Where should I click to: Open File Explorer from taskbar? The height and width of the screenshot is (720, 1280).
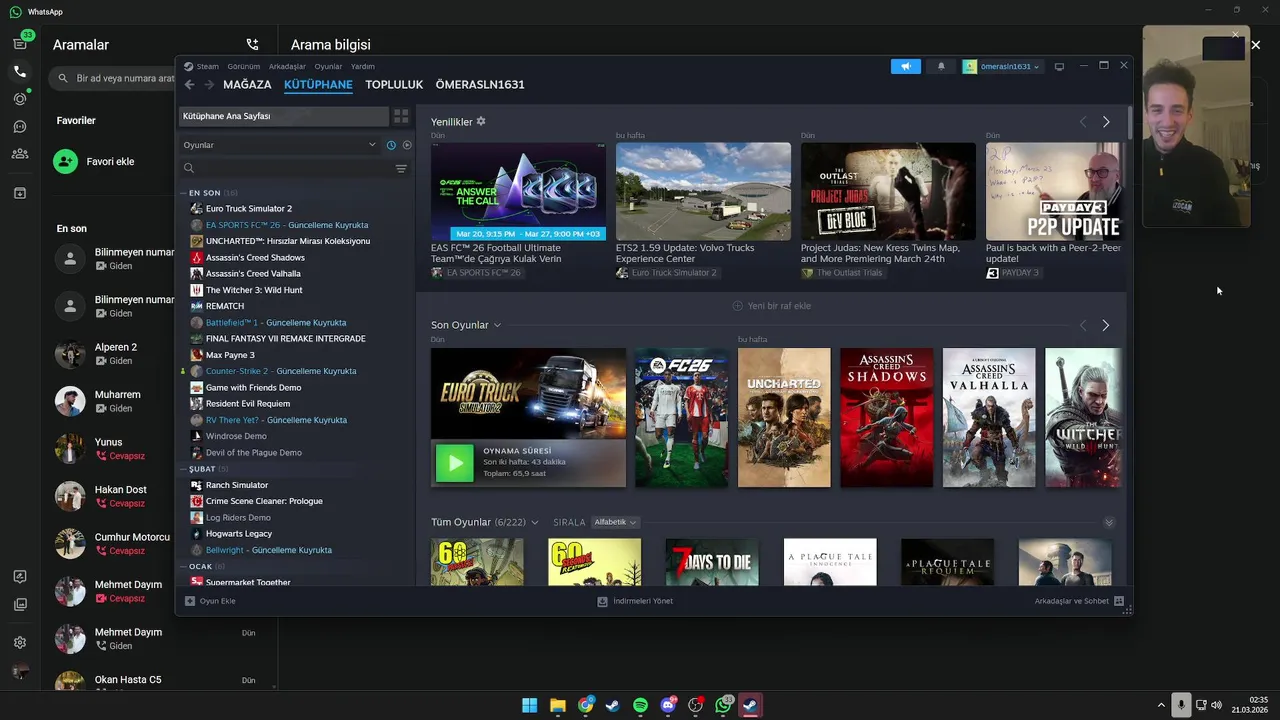pyautogui.click(x=558, y=705)
